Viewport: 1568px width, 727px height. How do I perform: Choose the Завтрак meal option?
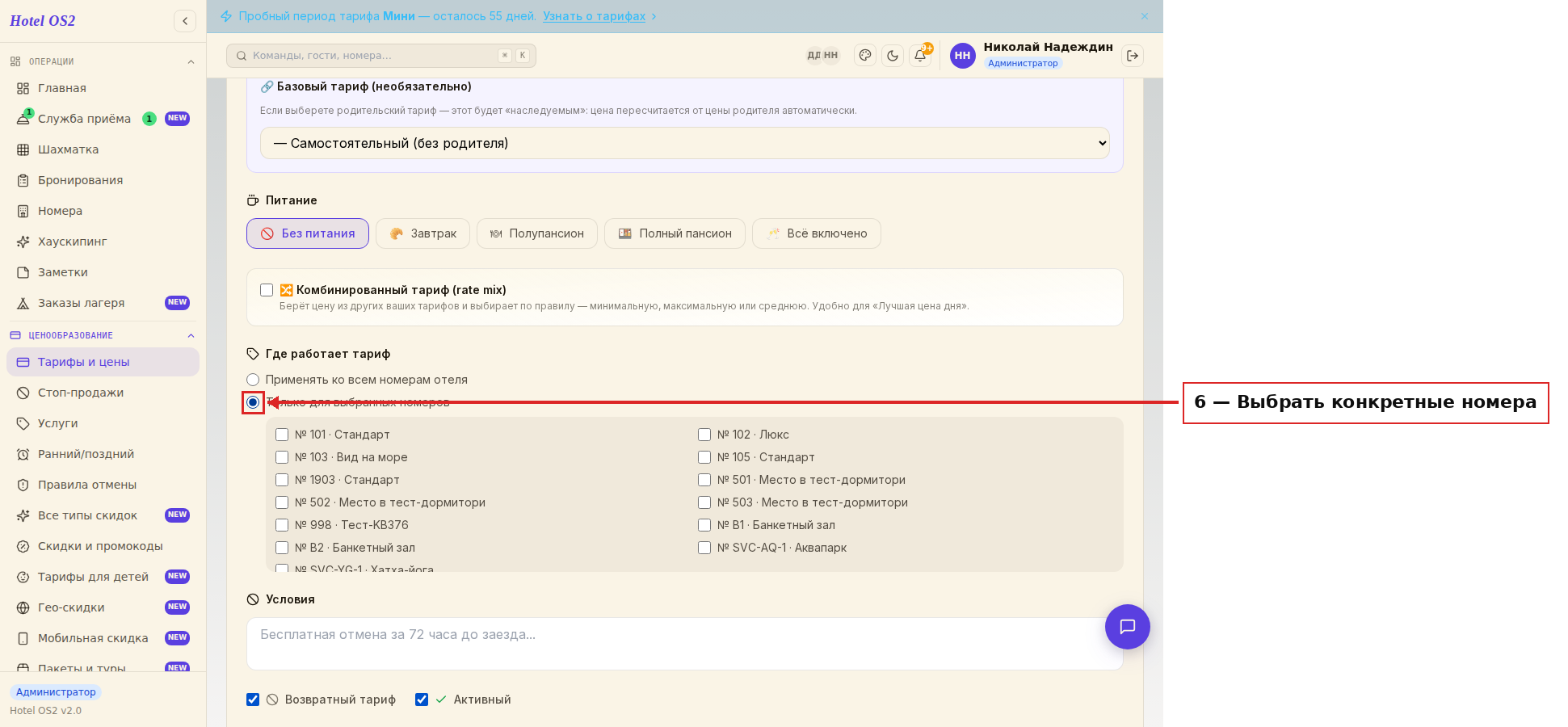tap(423, 233)
